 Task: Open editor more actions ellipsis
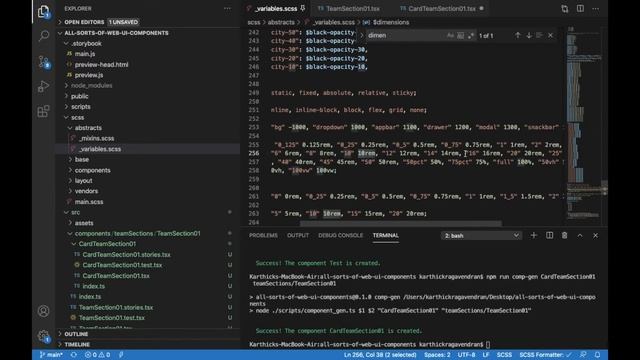pyautogui.click(x=596, y=9)
